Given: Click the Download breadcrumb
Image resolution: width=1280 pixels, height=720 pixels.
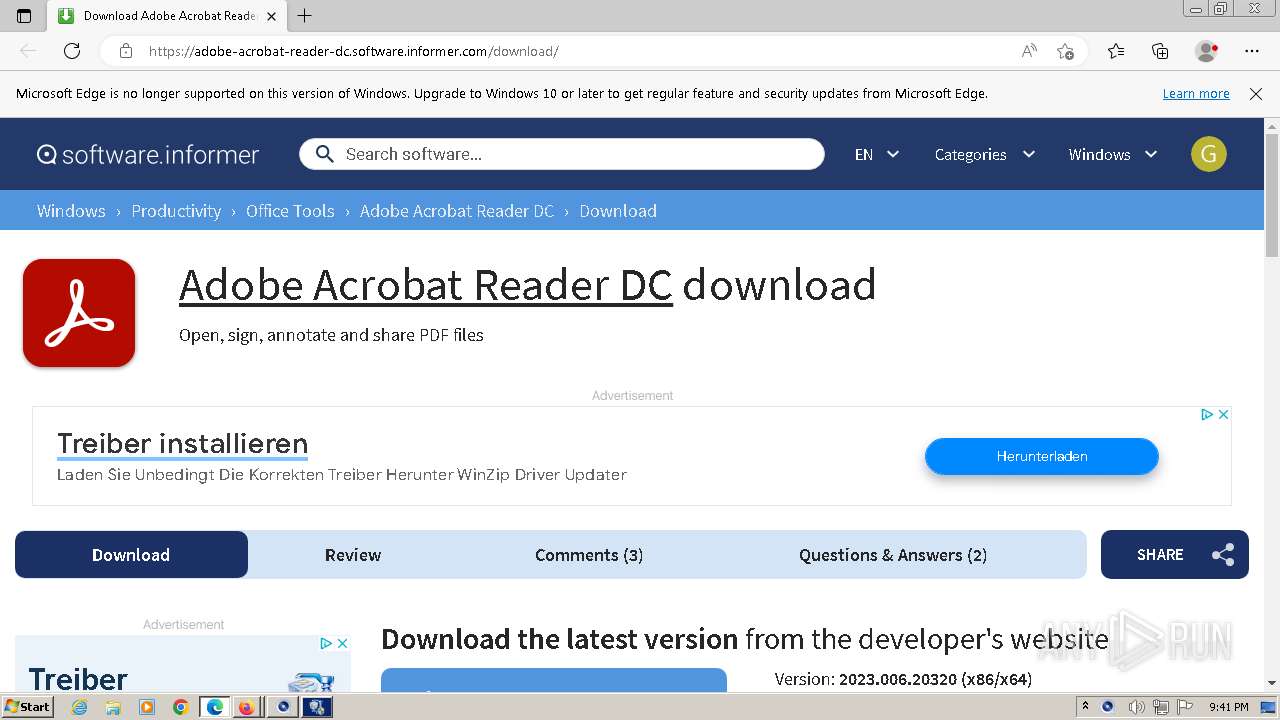Looking at the screenshot, I should pyautogui.click(x=618, y=211).
